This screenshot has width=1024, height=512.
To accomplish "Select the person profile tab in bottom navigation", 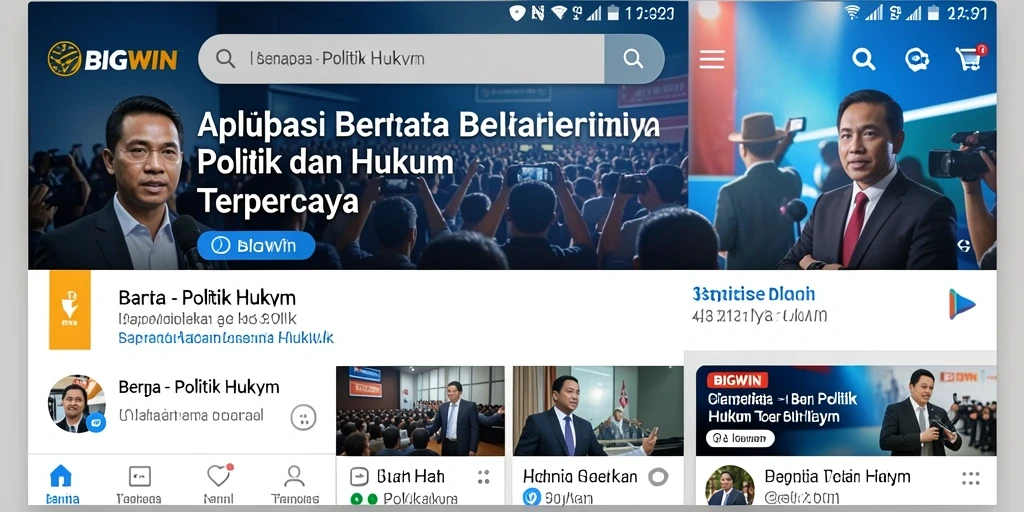I will coord(295,484).
